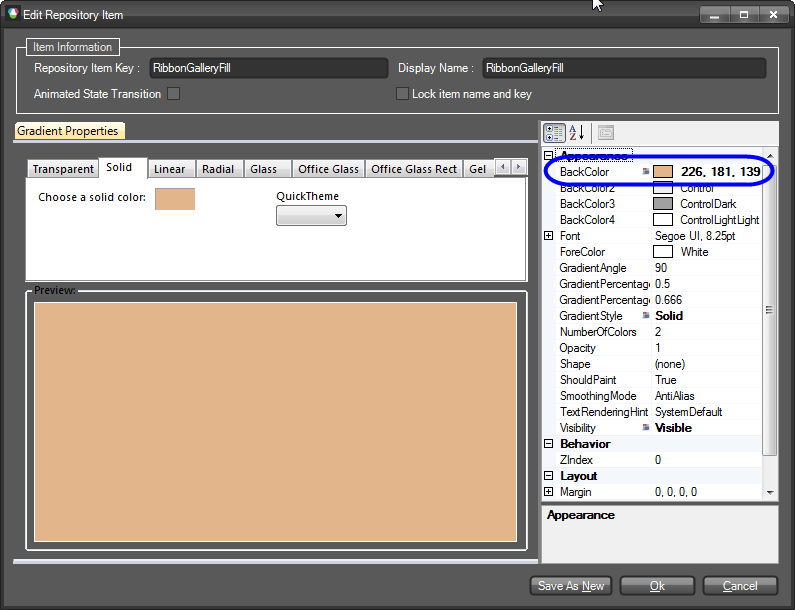Click the Display Name field
Image resolution: width=795 pixels, height=610 pixels.
tap(624, 68)
